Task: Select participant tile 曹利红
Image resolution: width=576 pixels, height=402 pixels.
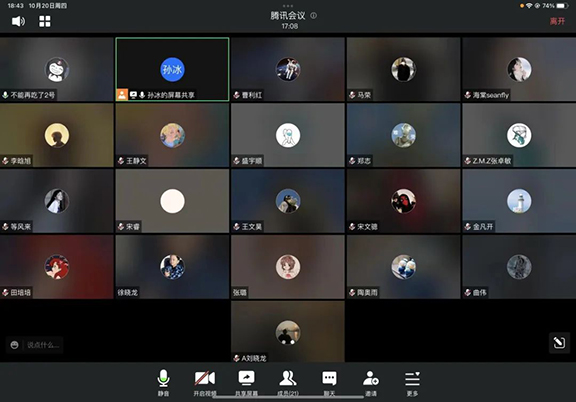Action: 288,69
